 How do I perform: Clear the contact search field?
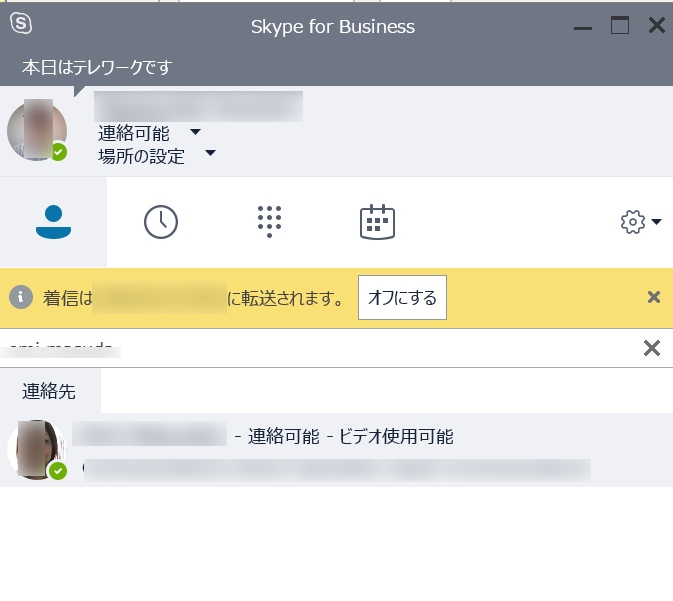point(652,348)
